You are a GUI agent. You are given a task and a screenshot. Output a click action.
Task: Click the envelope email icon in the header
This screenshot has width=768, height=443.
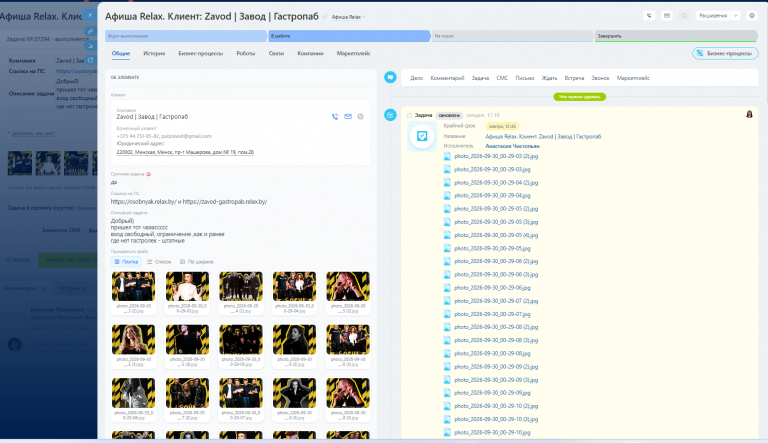(667, 16)
